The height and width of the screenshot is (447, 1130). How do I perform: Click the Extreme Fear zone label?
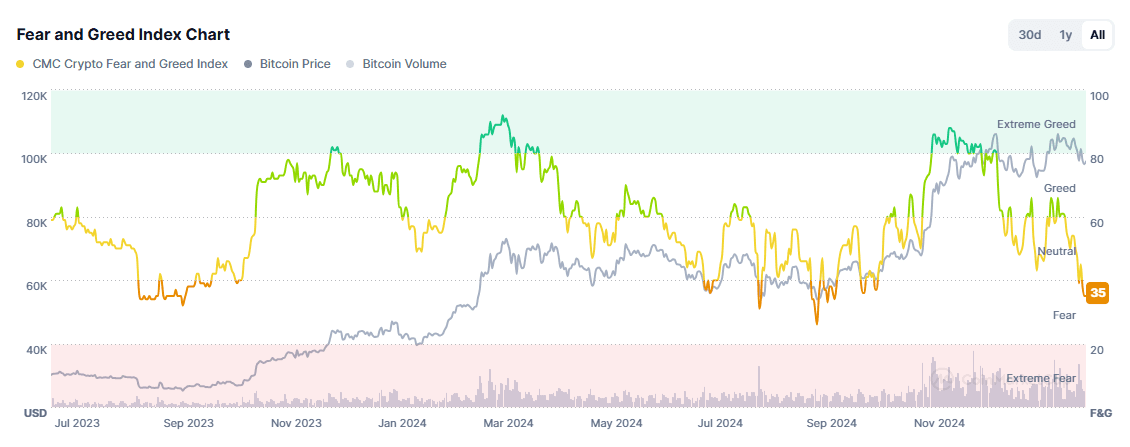point(1041,378)
